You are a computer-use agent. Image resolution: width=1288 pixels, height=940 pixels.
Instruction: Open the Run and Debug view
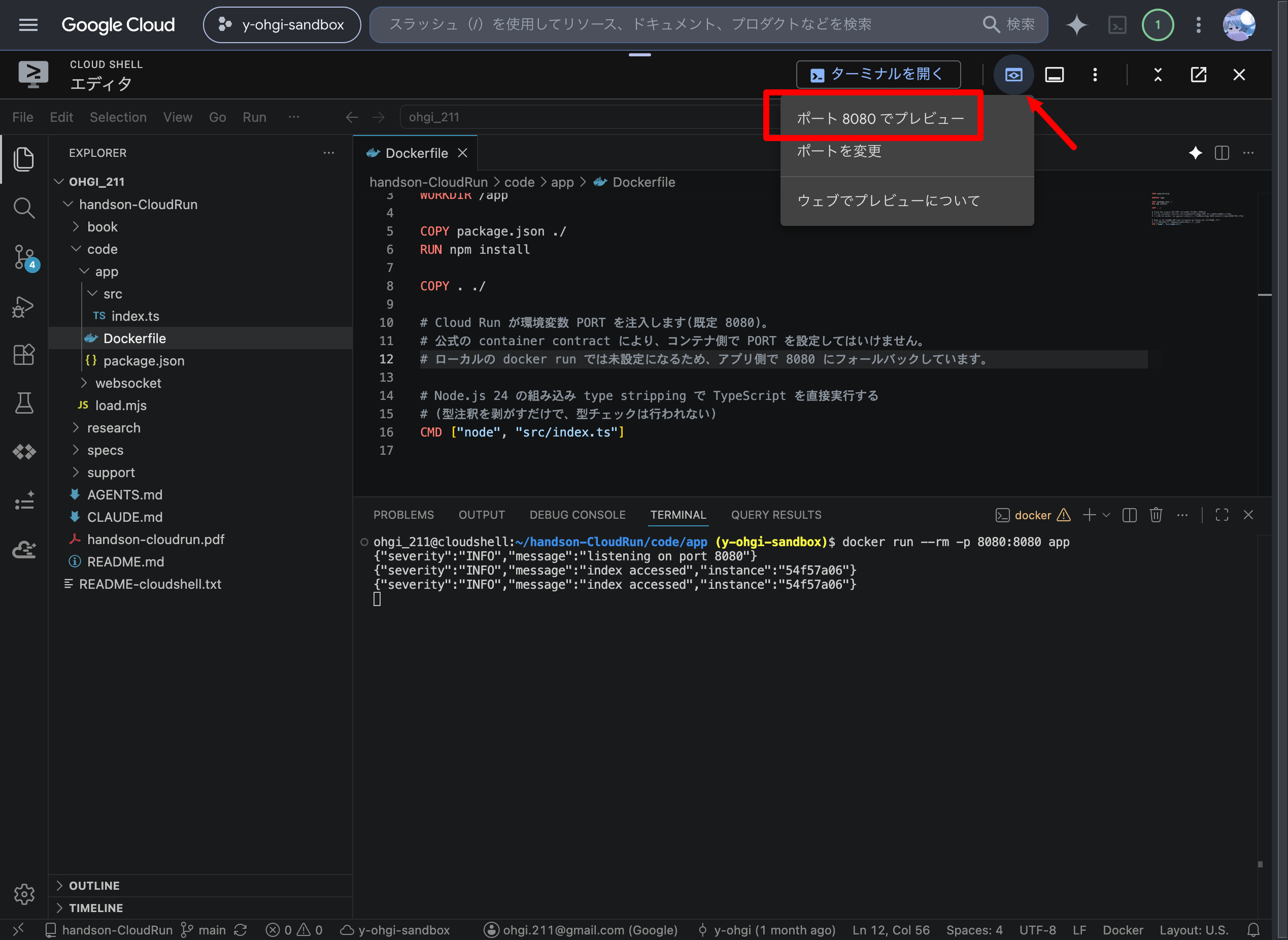tap(24, 307)
